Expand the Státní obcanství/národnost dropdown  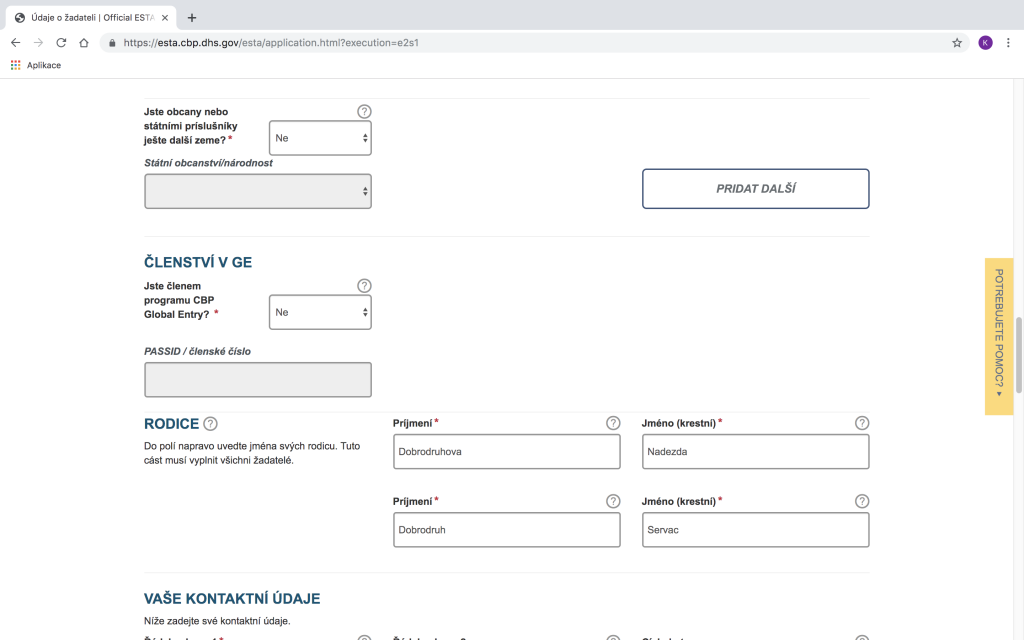(x=258, y=191)
